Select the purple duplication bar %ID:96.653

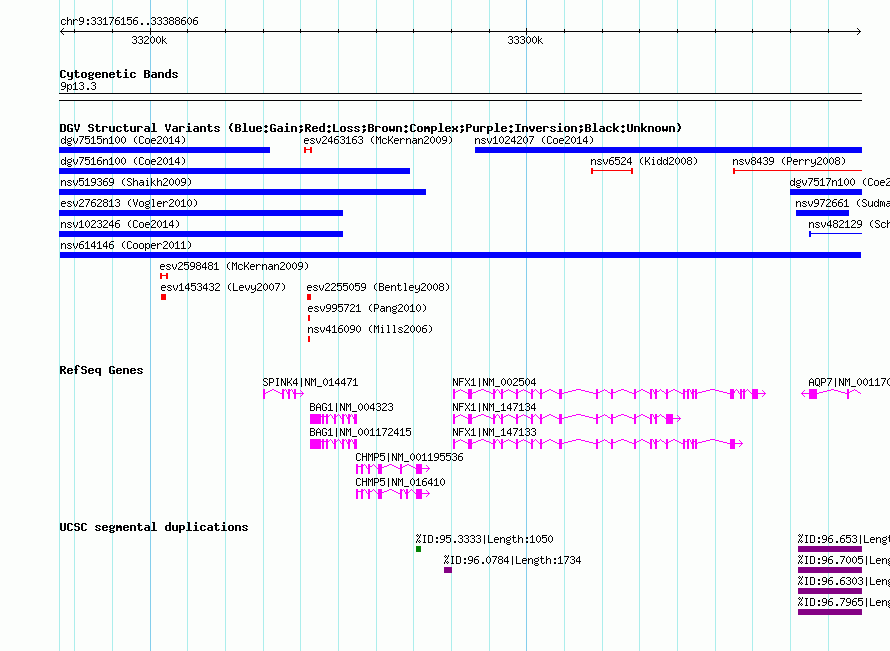tap(830, 549)
